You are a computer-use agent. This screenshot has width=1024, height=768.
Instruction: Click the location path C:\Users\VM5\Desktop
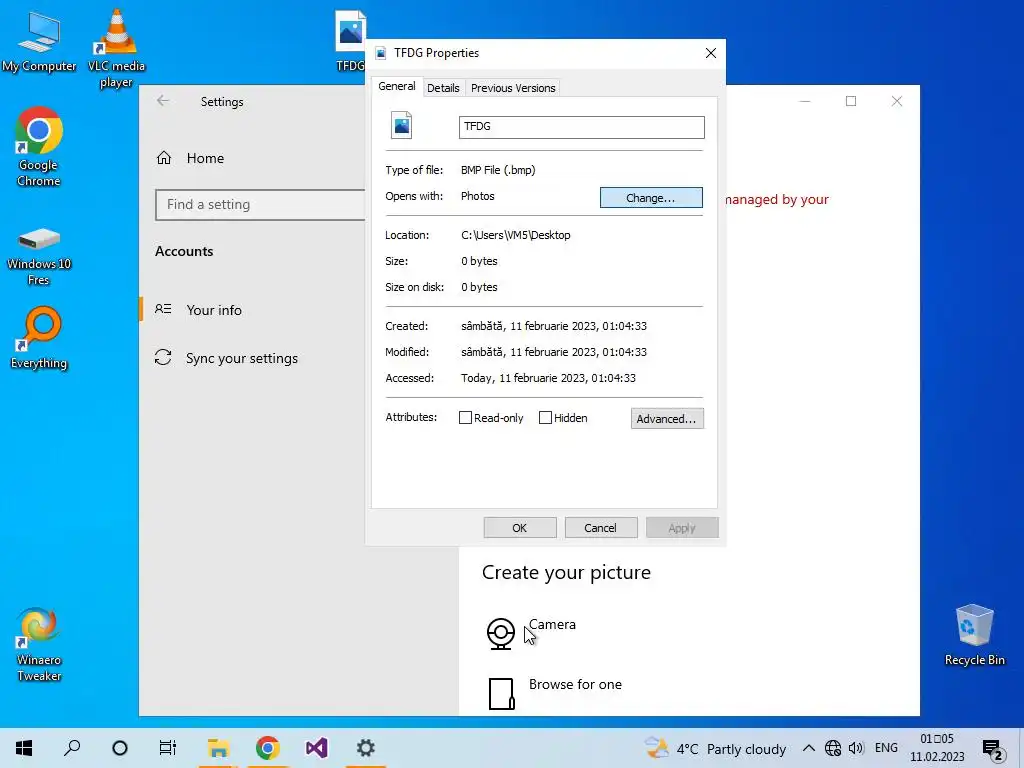click(516, 235)
